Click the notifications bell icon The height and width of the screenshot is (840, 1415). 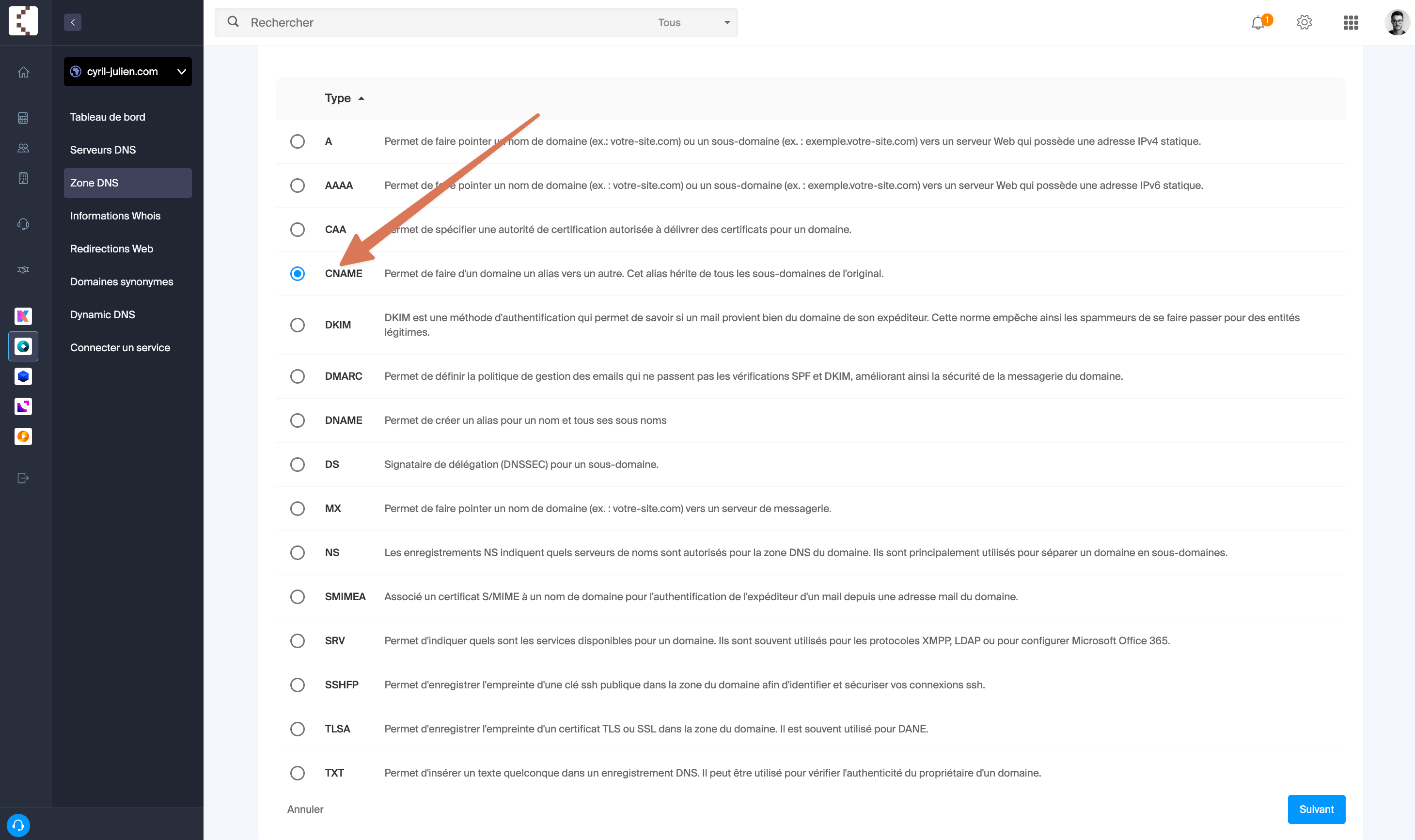1258,23
